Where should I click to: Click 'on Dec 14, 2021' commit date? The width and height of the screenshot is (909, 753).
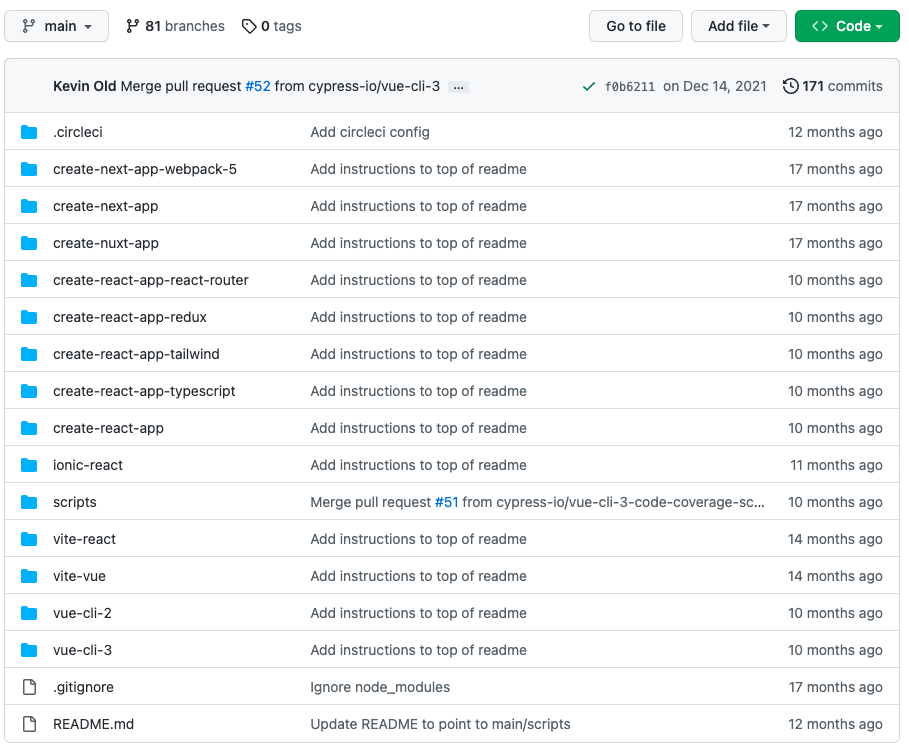tap(715, 86)
